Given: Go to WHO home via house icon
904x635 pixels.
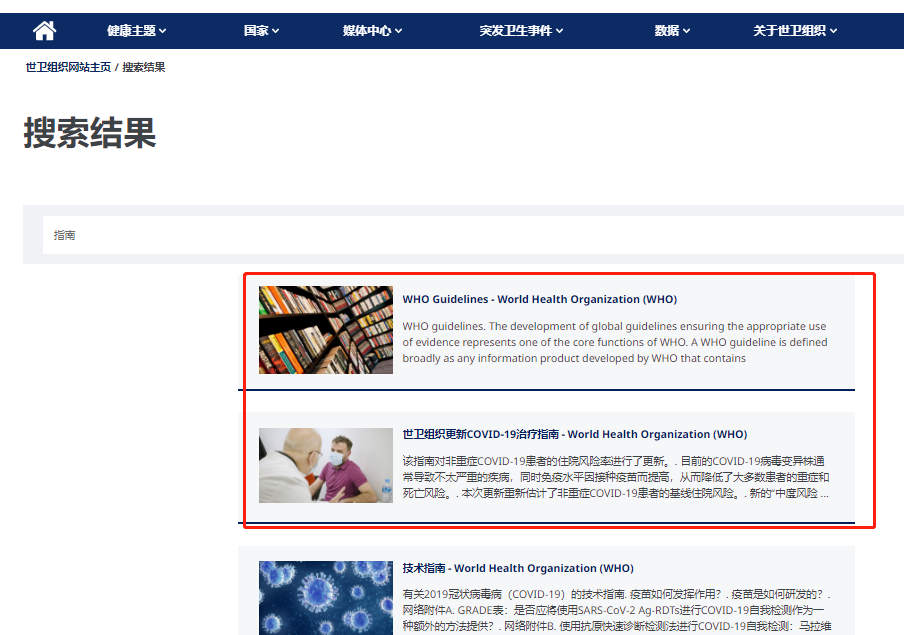Looking at the screenshot, I should point(44,31).
